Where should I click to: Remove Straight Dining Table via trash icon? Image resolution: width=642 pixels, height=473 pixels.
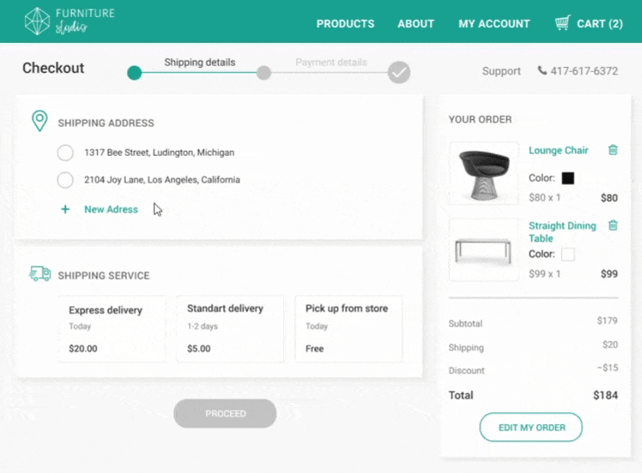click(x=613, y=226)
